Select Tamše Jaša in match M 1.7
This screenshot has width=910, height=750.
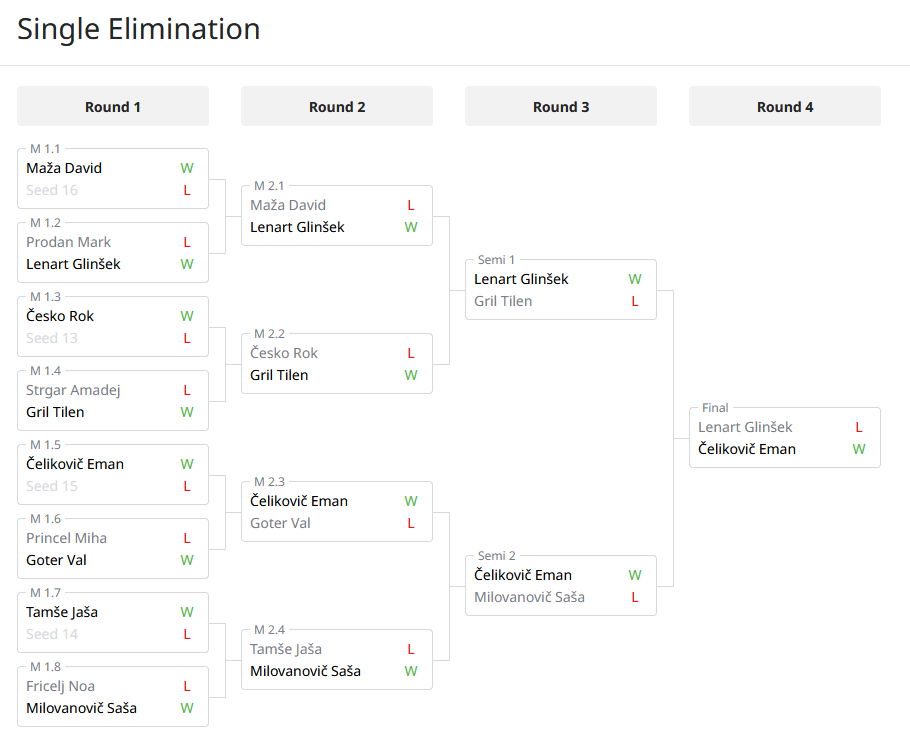pos(62,612)
